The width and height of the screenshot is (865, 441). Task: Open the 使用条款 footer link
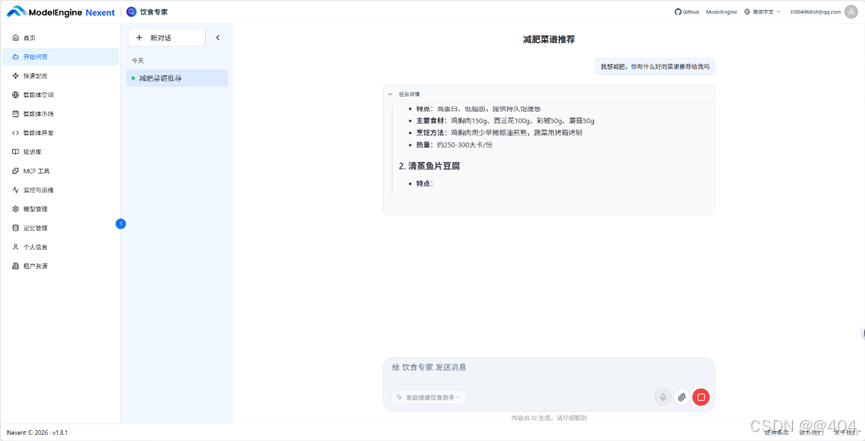777,433
